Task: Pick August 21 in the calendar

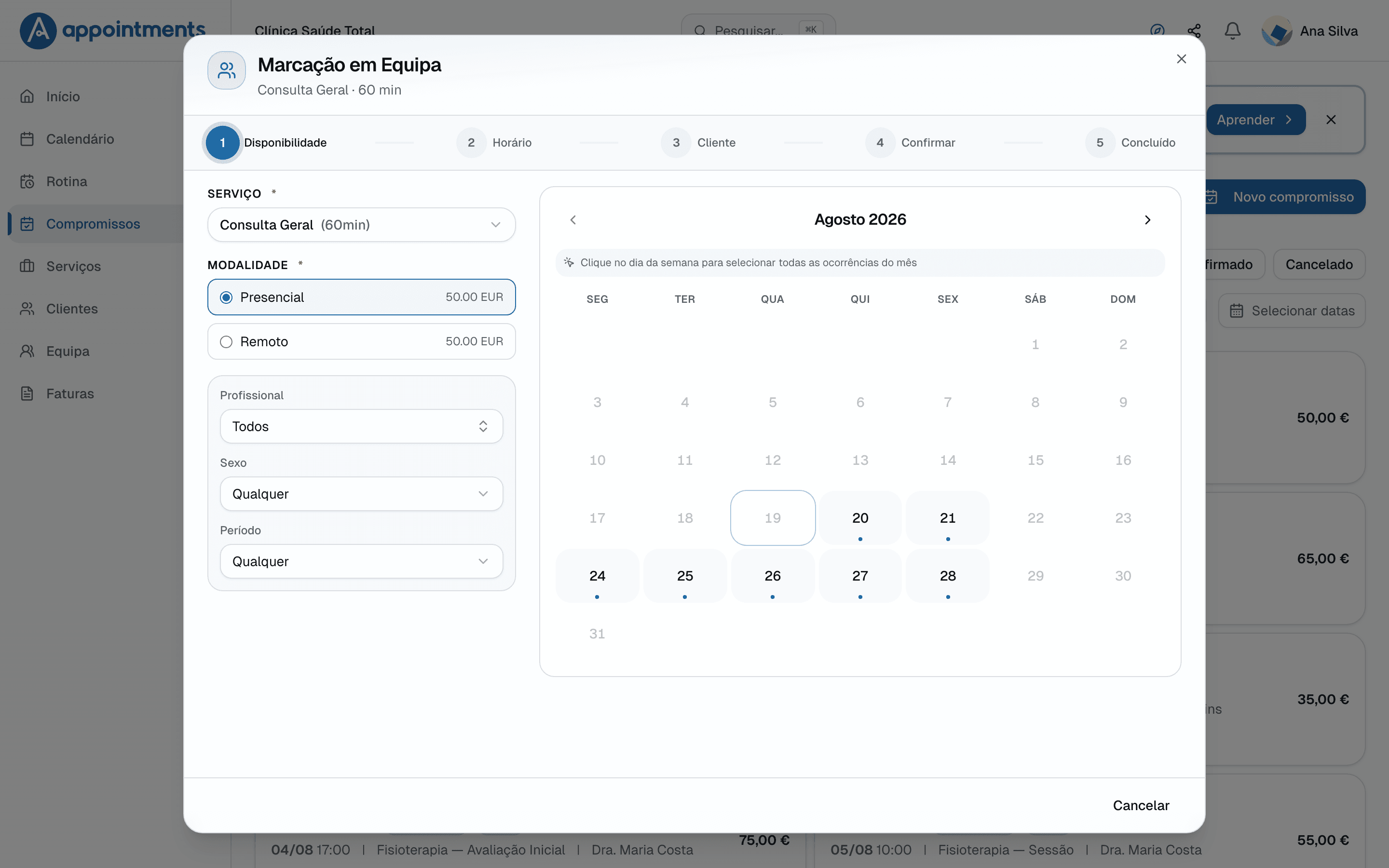Action: coord(948,518)
